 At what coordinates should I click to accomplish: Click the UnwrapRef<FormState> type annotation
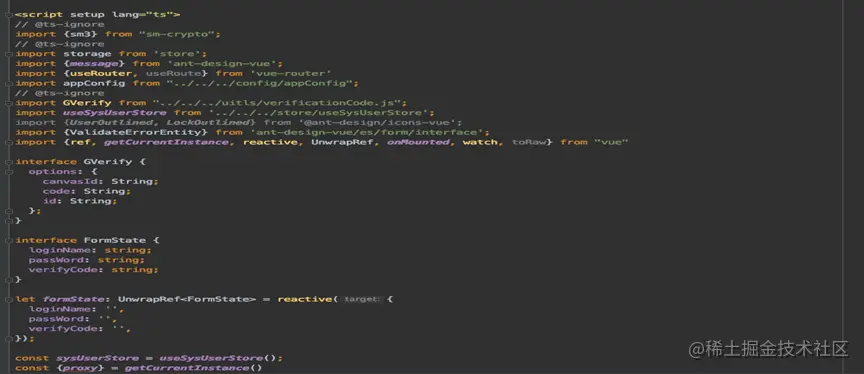pyautogui.click(x=186, y=299)
